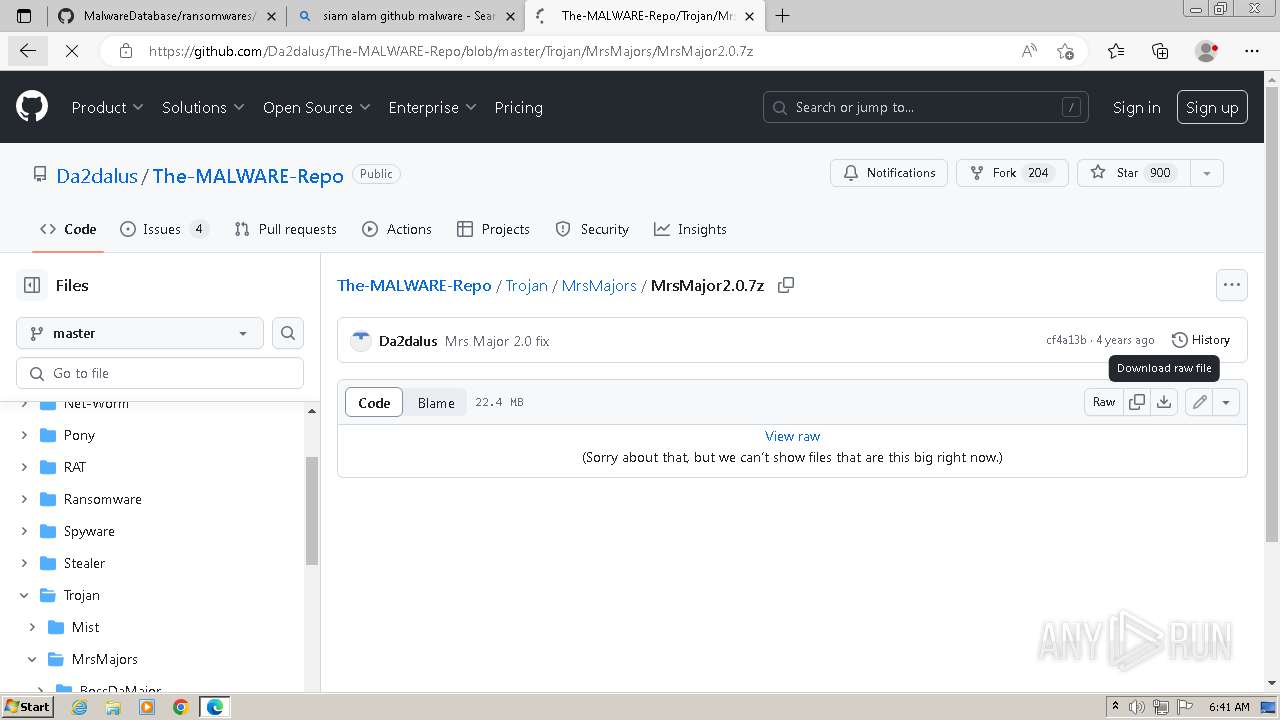Screen dimensions: 1280x720
Task: Copy file path icon next to MrsMajor2.0.7z
Action: tap(786, 285)
